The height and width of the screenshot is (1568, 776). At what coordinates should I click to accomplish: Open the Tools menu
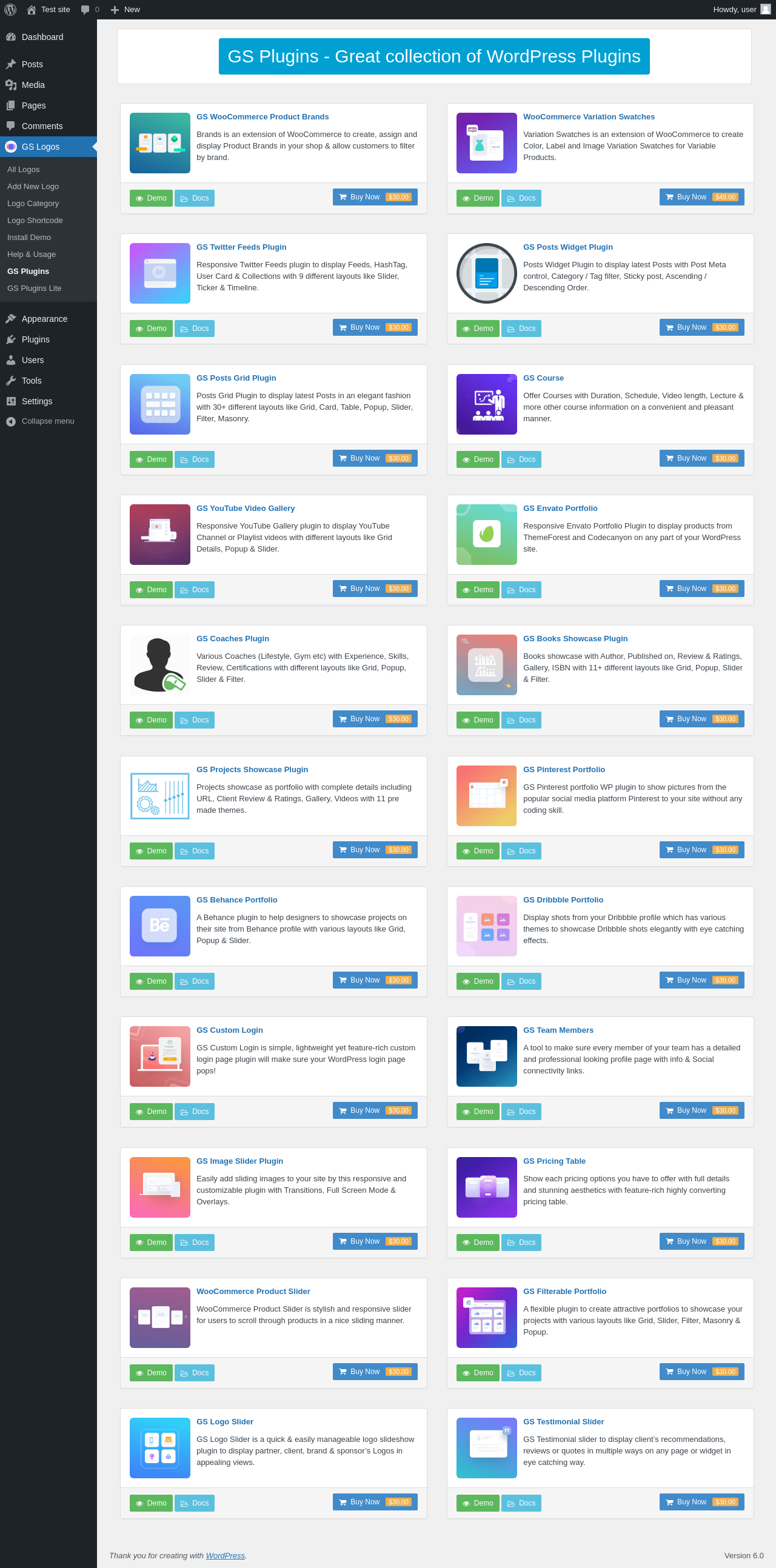click(48, 382)
